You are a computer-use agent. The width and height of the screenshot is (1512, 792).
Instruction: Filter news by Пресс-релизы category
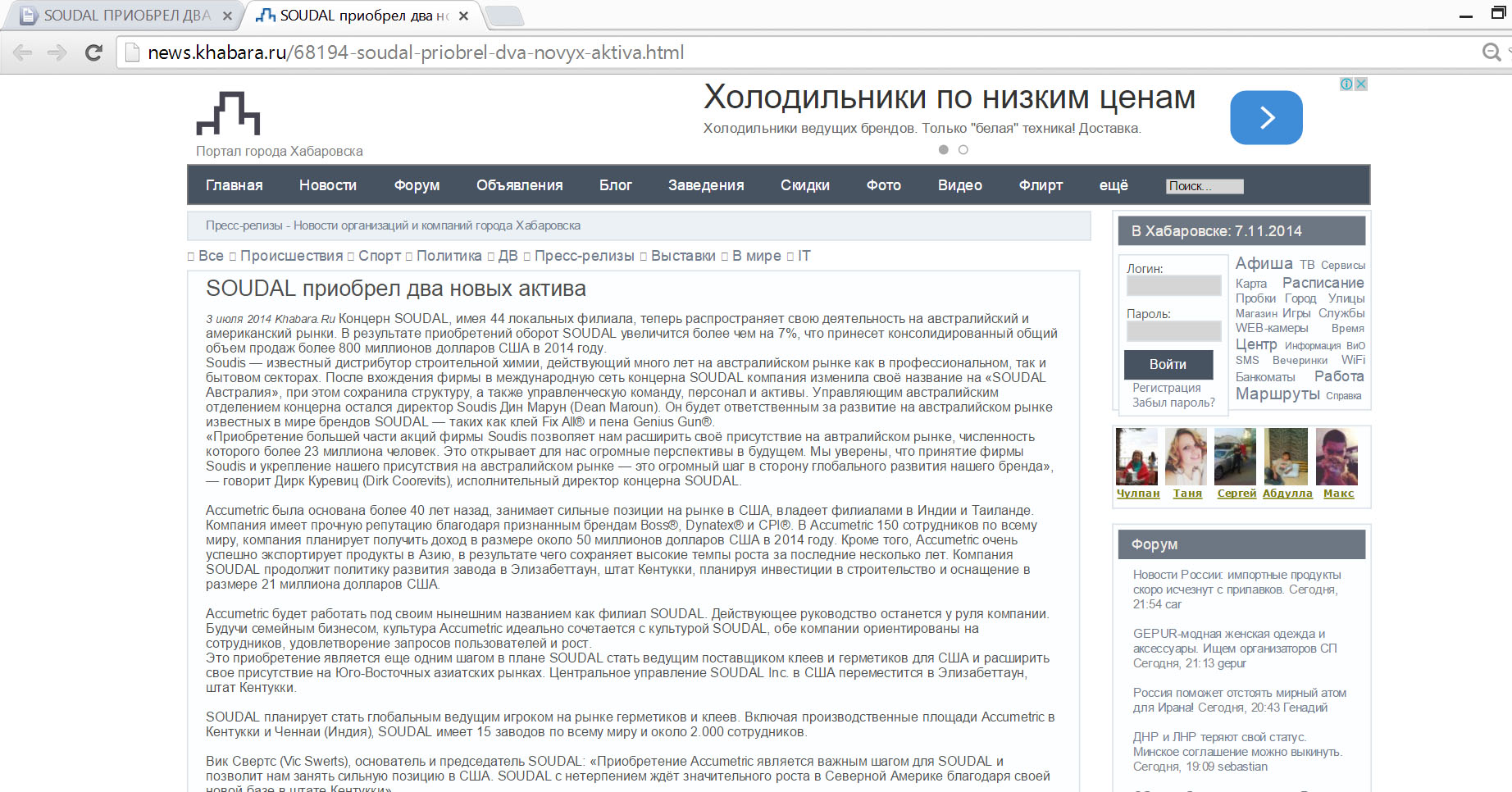tap(585, 256)
